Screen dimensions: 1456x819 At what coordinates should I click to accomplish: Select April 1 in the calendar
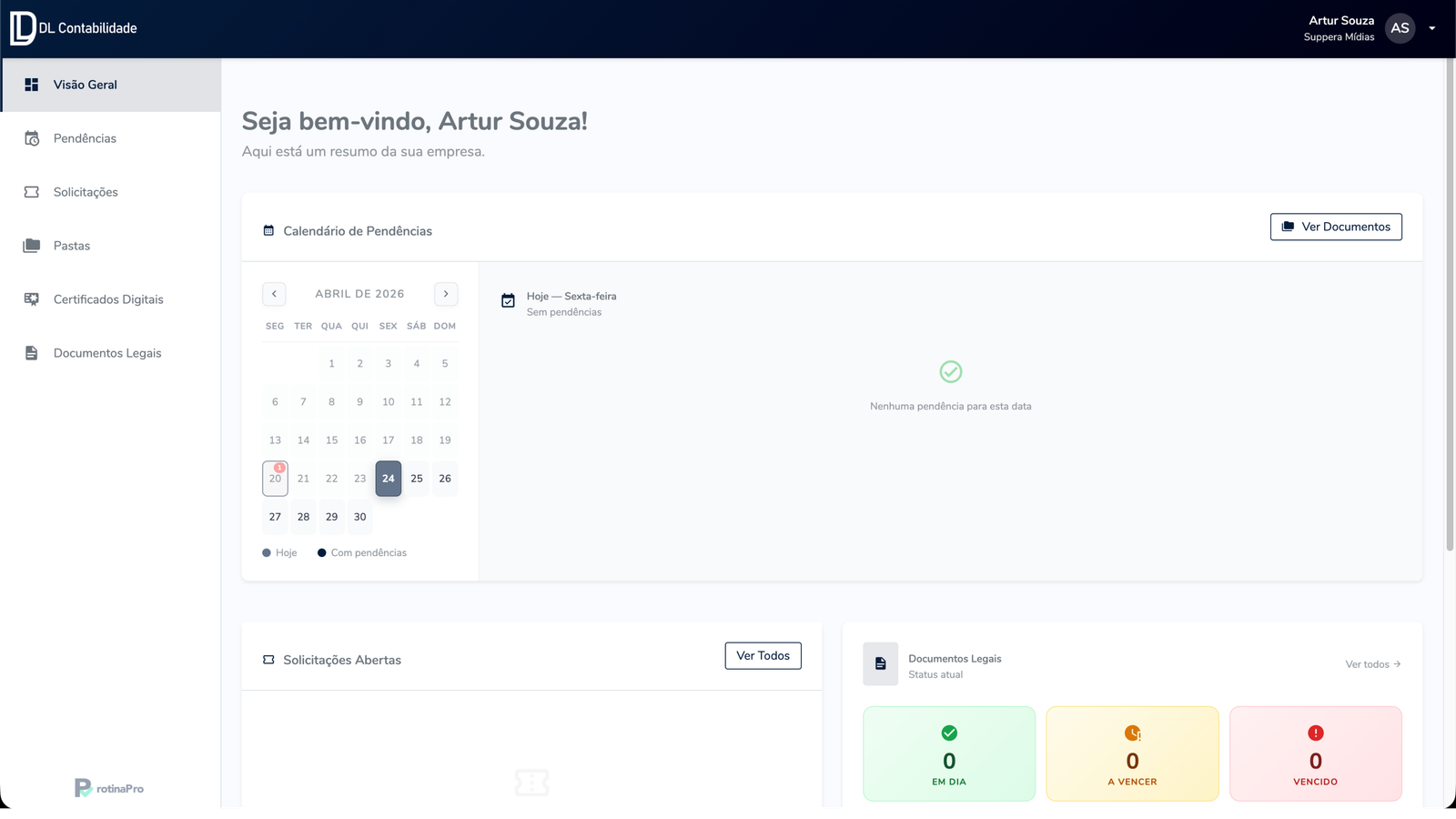click(x=332, y=364)
